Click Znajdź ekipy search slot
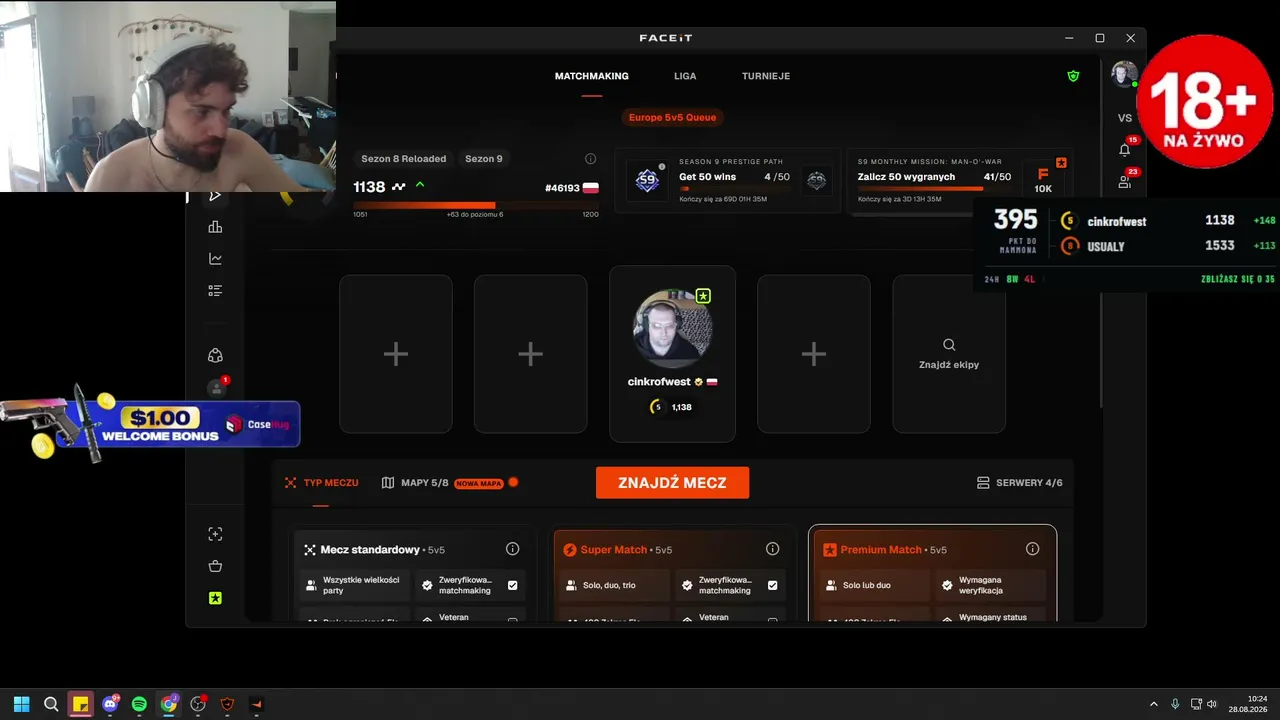Viewport: 1280px width, 720px height. click(949, 354)
